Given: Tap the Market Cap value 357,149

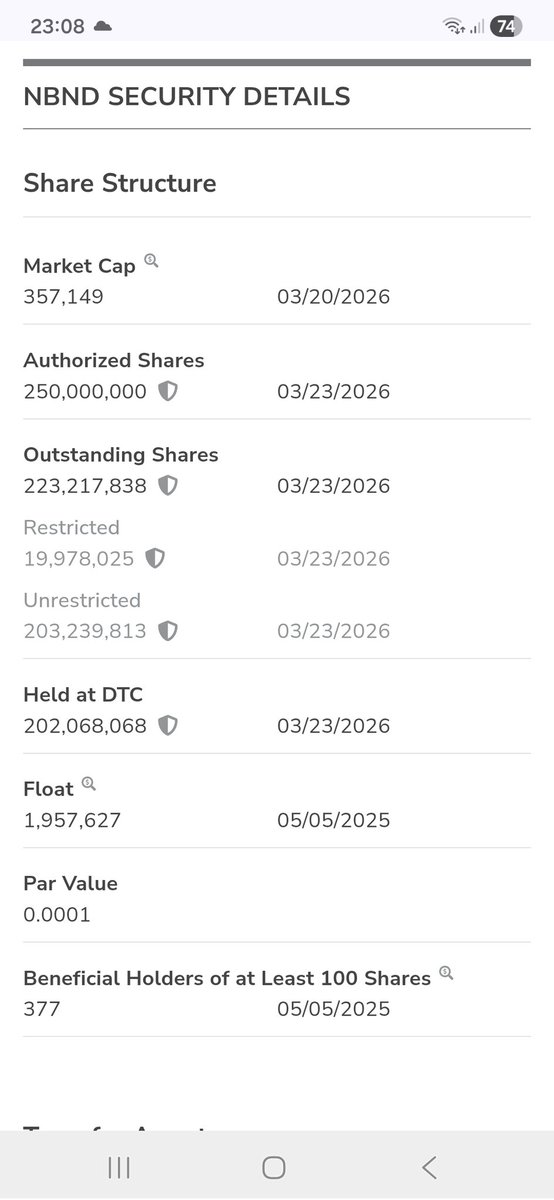Looking at the screenshot, I should tap(63, 297).
